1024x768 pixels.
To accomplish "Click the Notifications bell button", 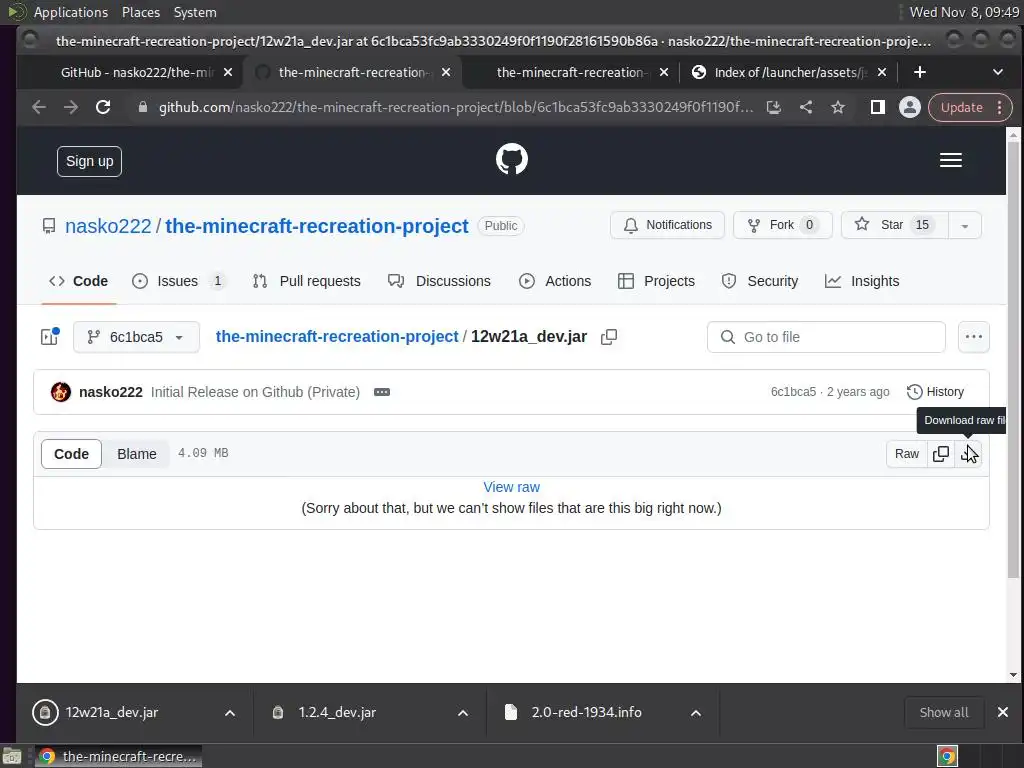I will point(667,225).
